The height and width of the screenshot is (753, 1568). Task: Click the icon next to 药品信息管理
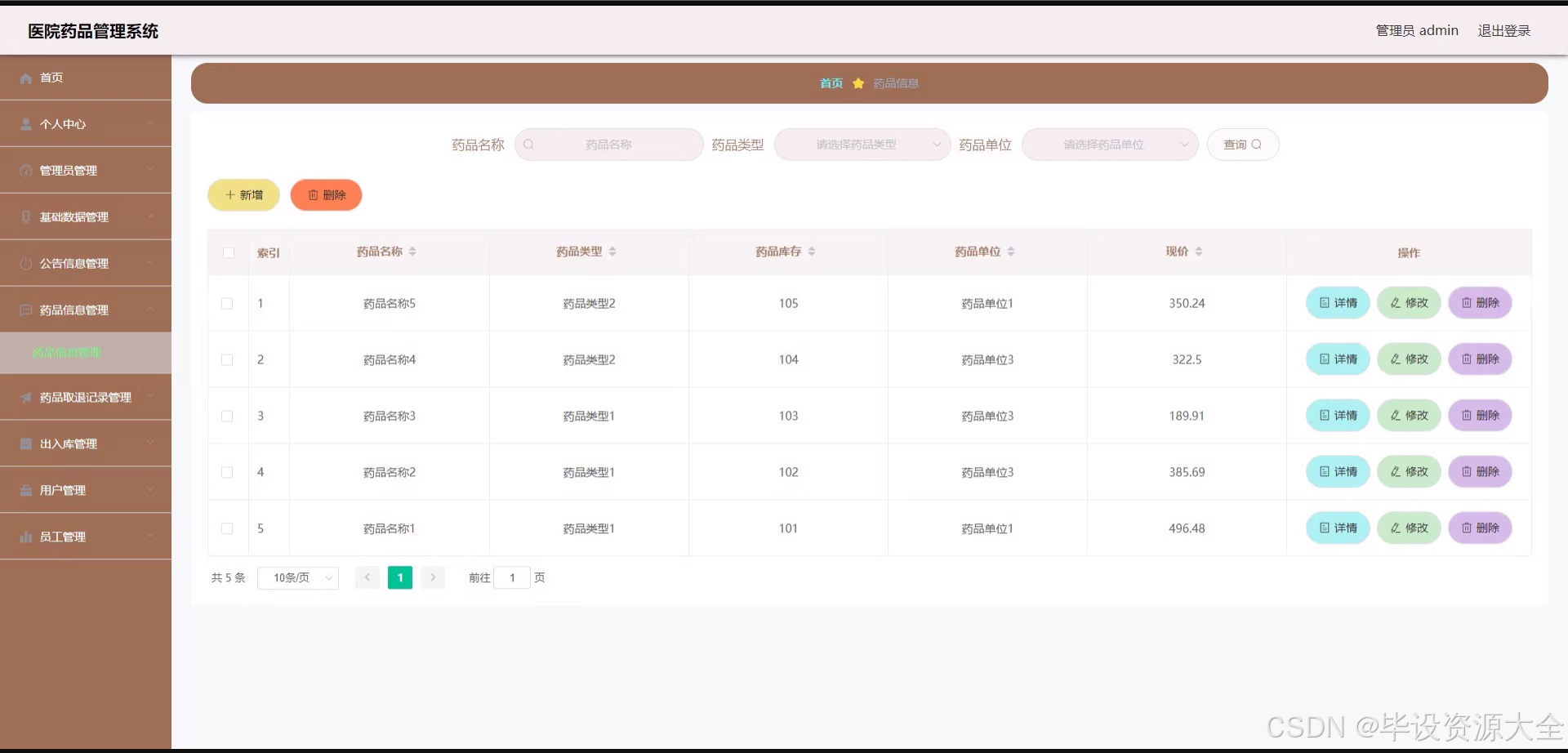[x=26, y=310]
